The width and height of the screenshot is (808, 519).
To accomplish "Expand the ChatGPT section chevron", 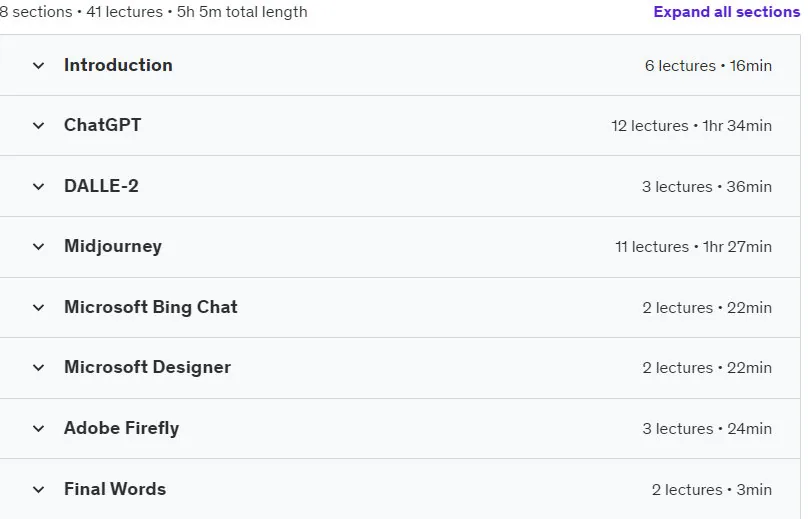I will click(38, 126).
